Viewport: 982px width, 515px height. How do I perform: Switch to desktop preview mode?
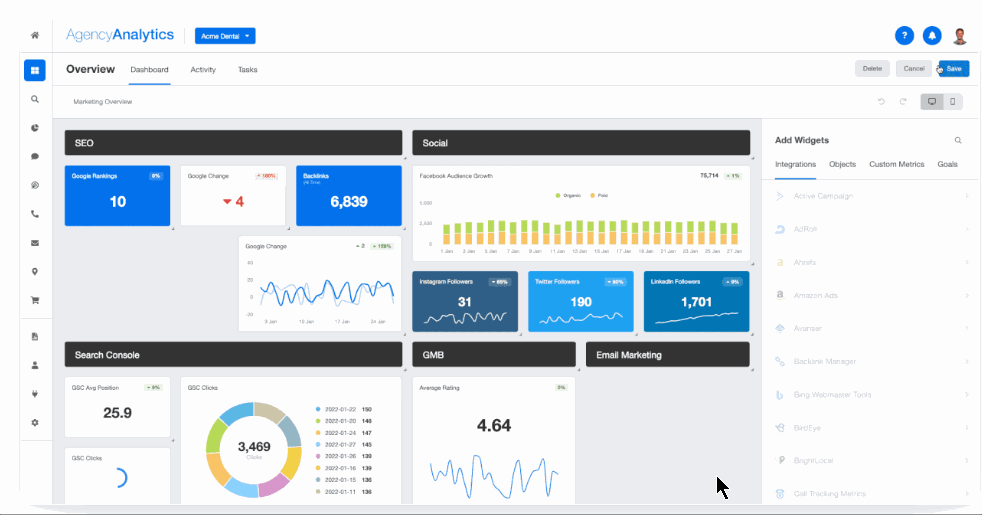tap(932, 101)
